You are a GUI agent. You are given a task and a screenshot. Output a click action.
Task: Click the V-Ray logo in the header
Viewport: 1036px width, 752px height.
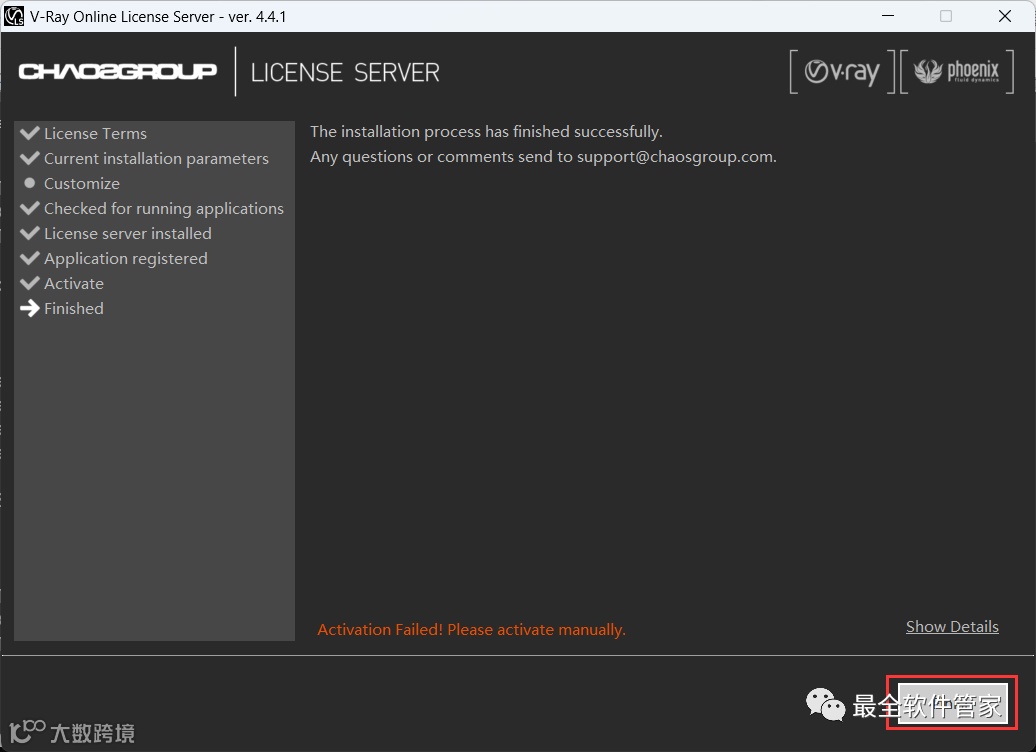coord(842,71)
